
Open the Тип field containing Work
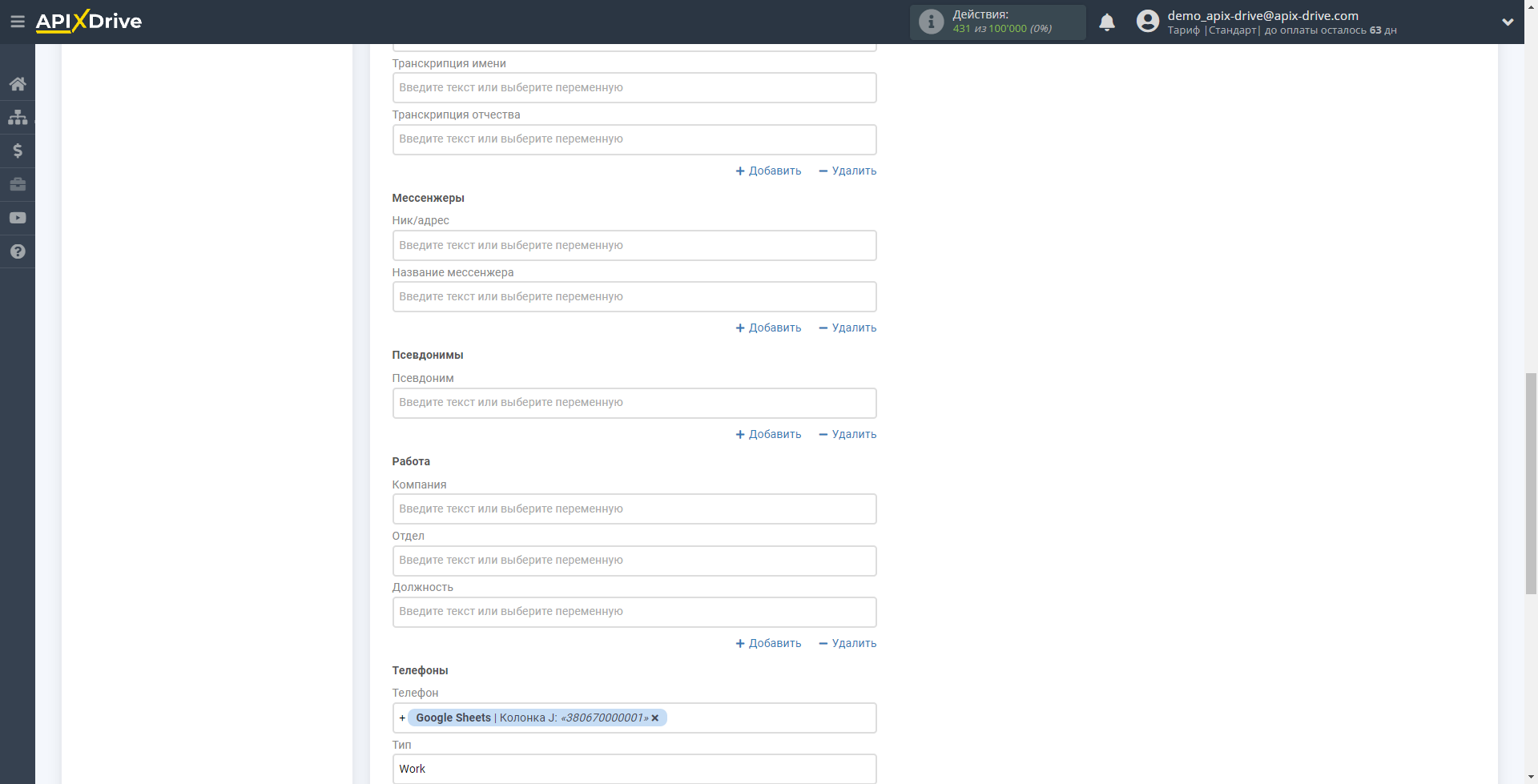tap(634, 770)
